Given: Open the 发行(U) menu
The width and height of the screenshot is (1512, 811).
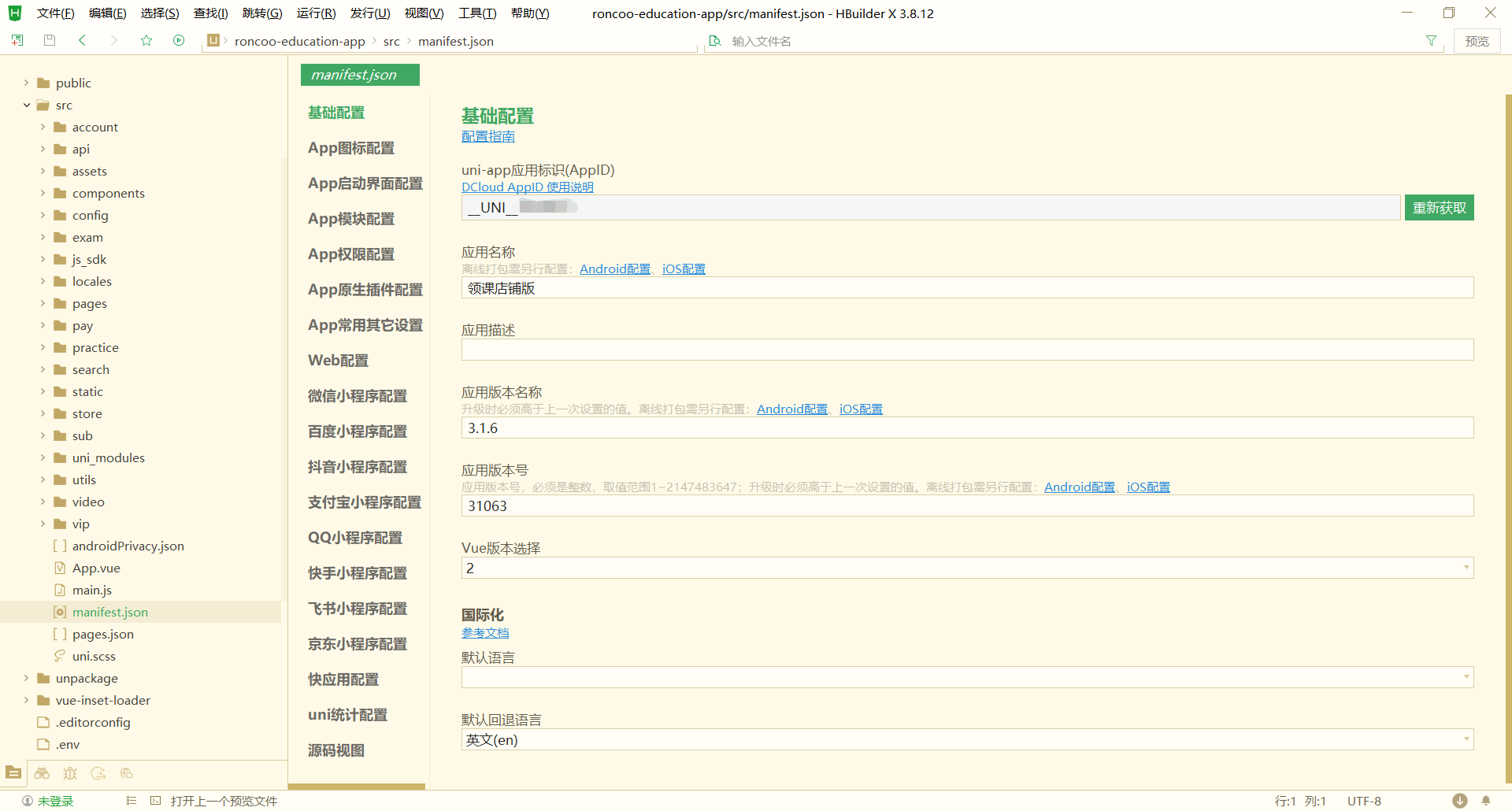Looking at the screenshot, I should point(370,13).
